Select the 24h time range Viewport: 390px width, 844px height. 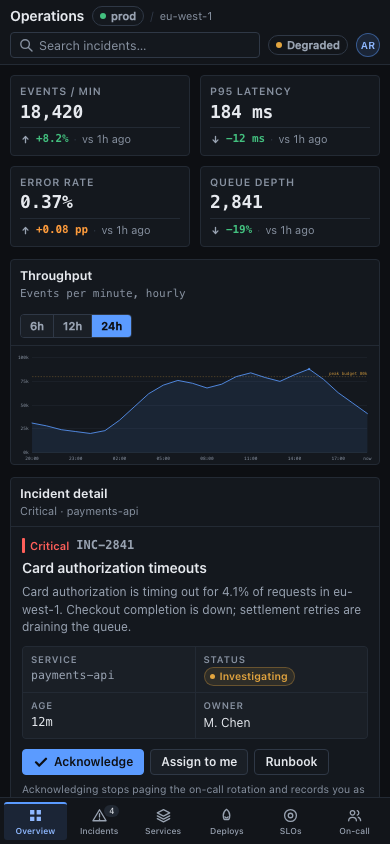pos(111,326)
